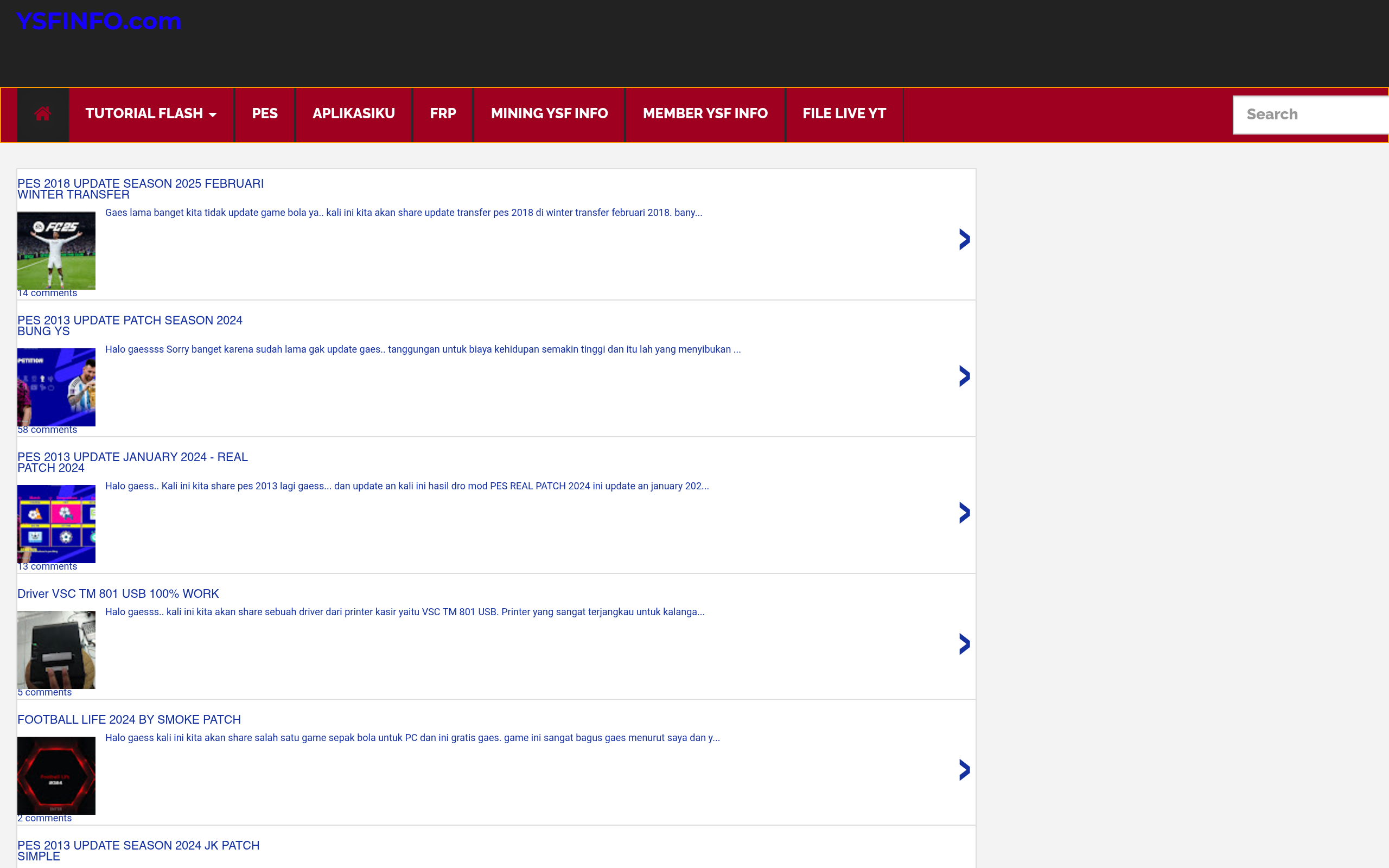Click the red Home icon in navbar
This screenshot has height=868, width=1389.
[x=42, y=114]
